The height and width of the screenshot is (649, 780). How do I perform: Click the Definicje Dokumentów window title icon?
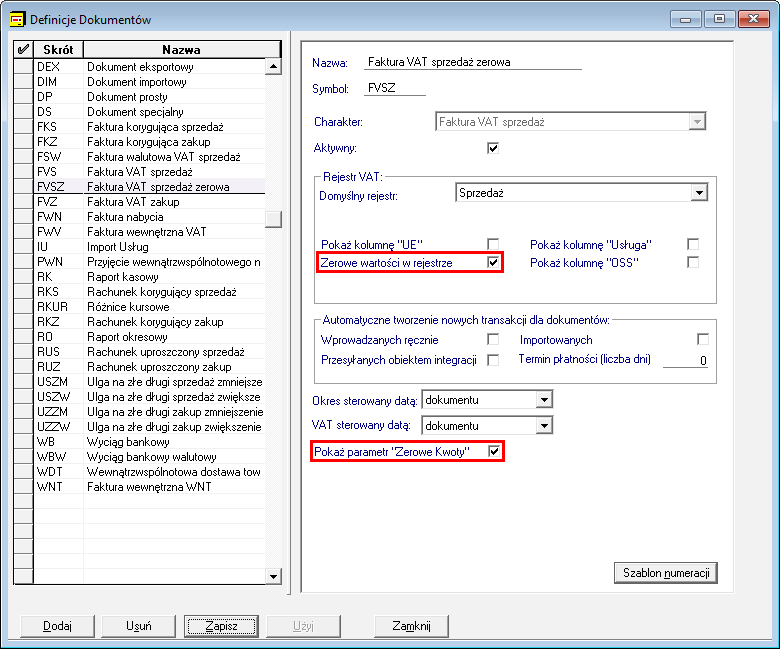tap(17, 19)
